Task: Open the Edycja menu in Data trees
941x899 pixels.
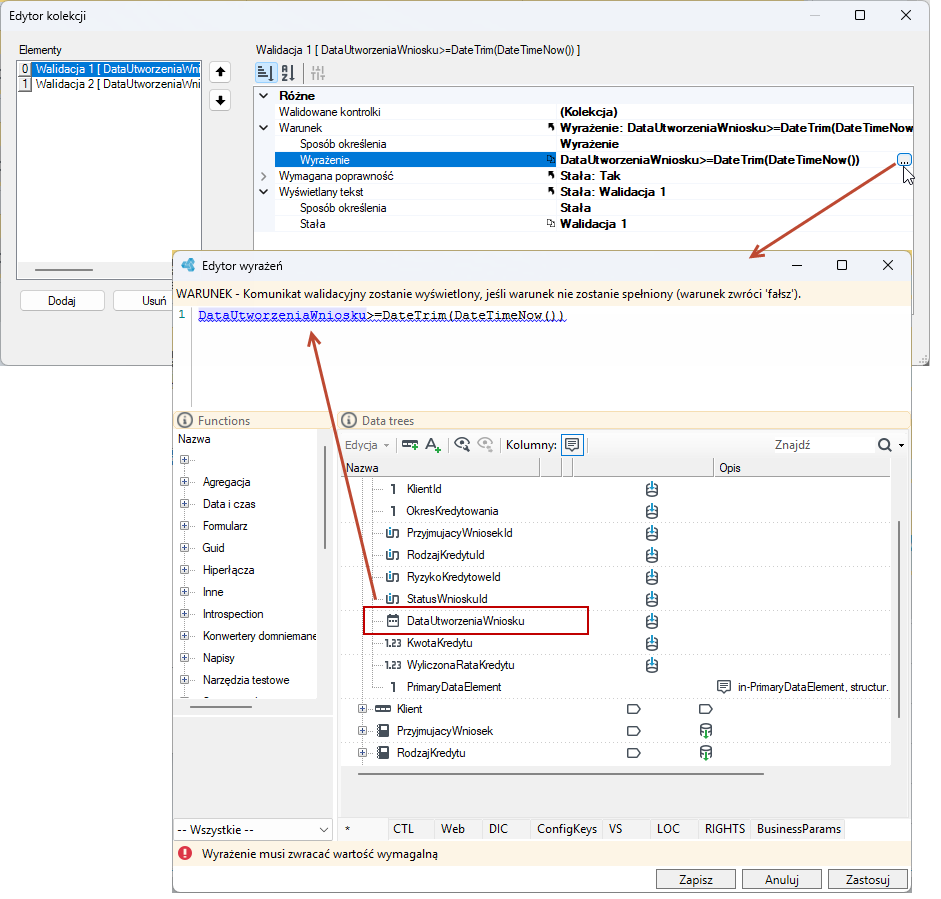Action: pos(367,445)
